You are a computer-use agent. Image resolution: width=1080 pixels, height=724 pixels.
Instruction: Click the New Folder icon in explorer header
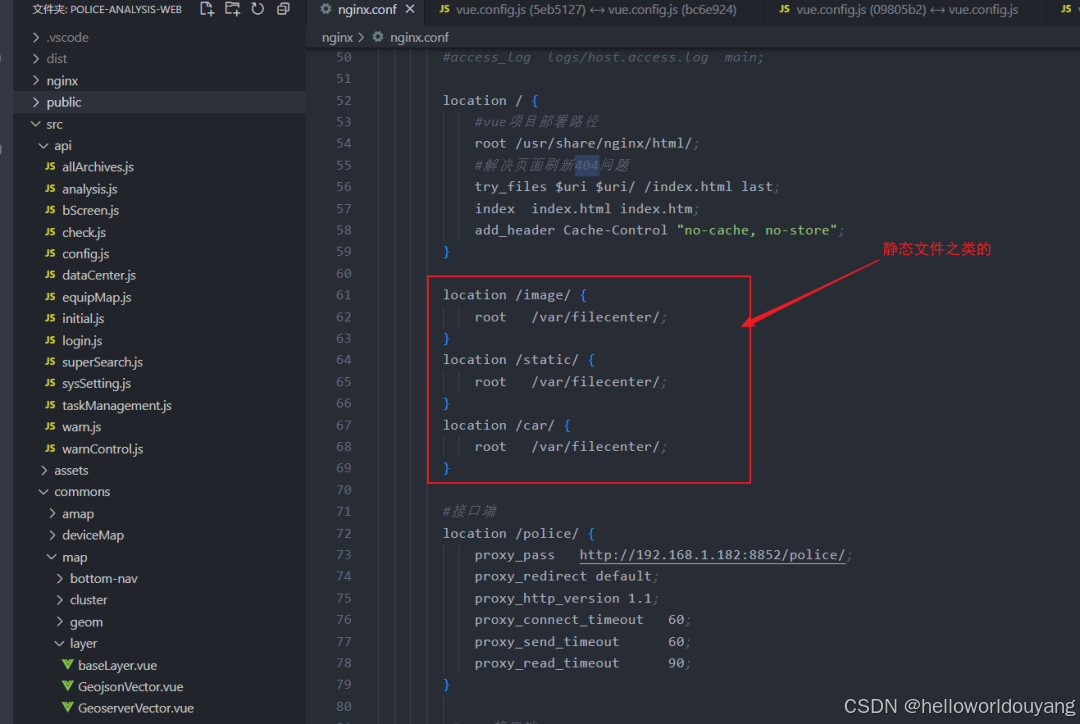tap(232, 9)
